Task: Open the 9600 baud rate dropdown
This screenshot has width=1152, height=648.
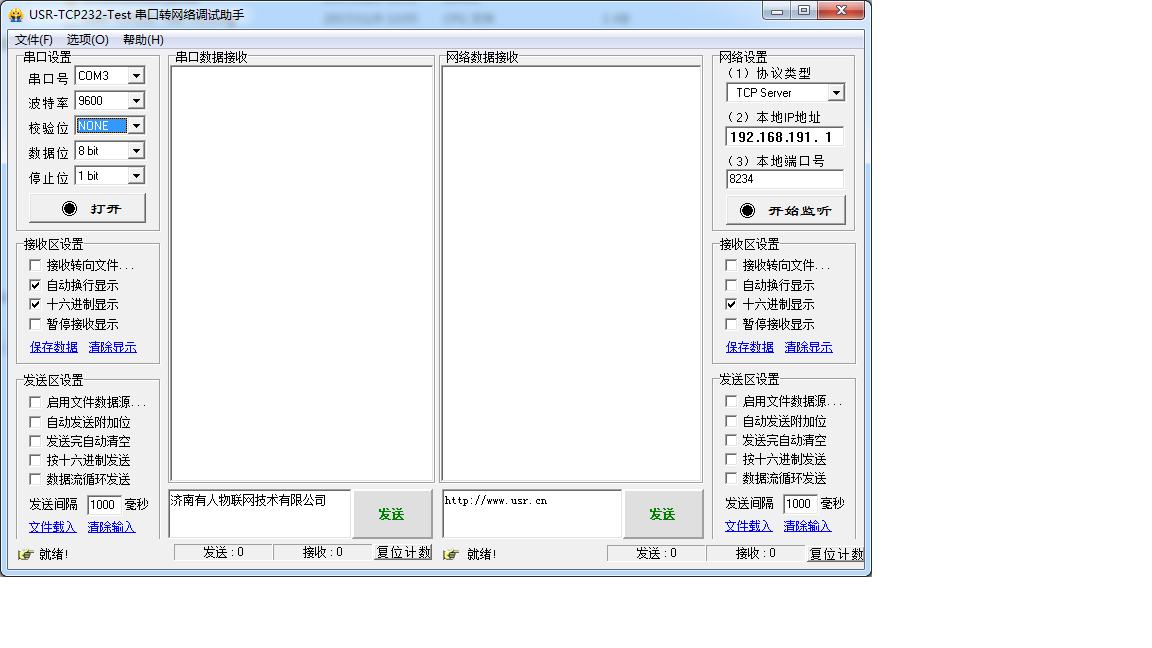Action: (136, 101)
